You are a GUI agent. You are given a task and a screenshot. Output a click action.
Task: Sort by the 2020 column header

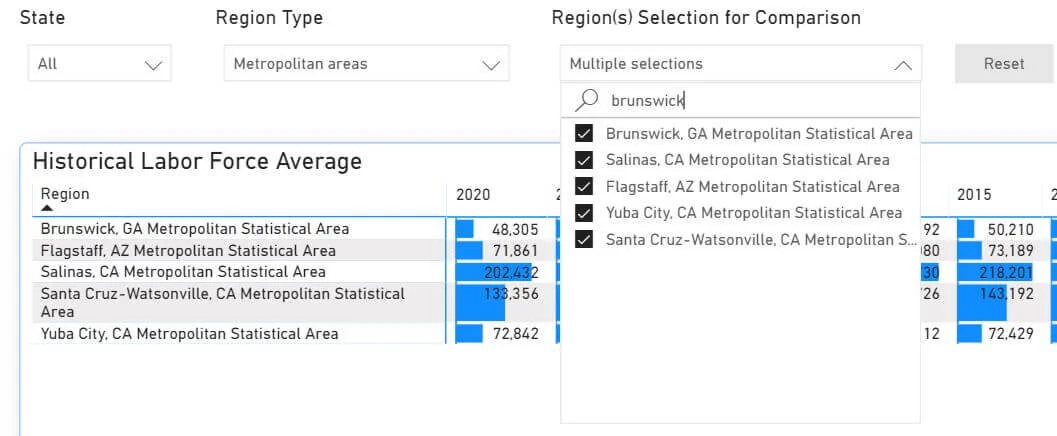pyautogui.click(x=473, y=195)
